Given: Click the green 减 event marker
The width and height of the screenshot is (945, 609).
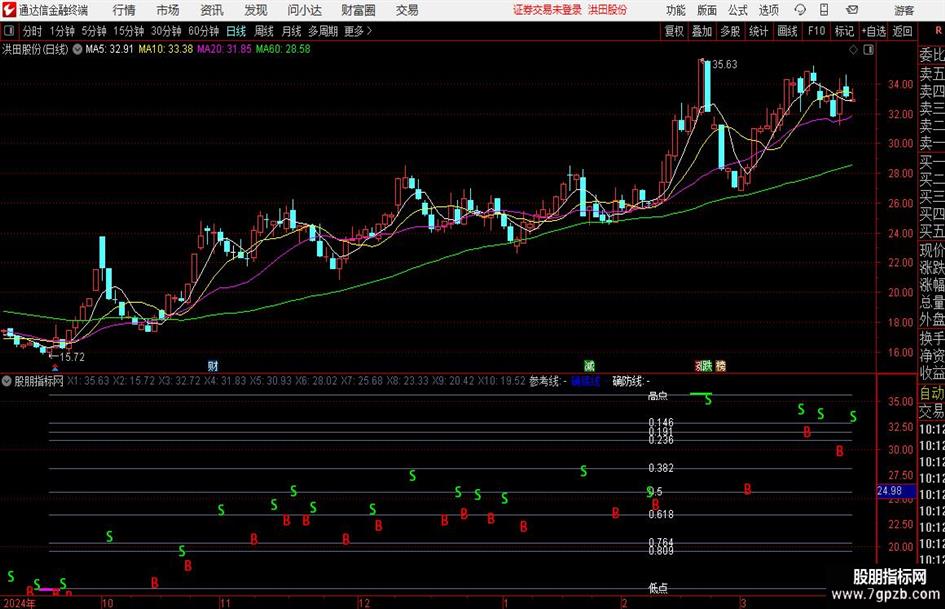Looking at the screenshot, I should click(x=589, y=365).
